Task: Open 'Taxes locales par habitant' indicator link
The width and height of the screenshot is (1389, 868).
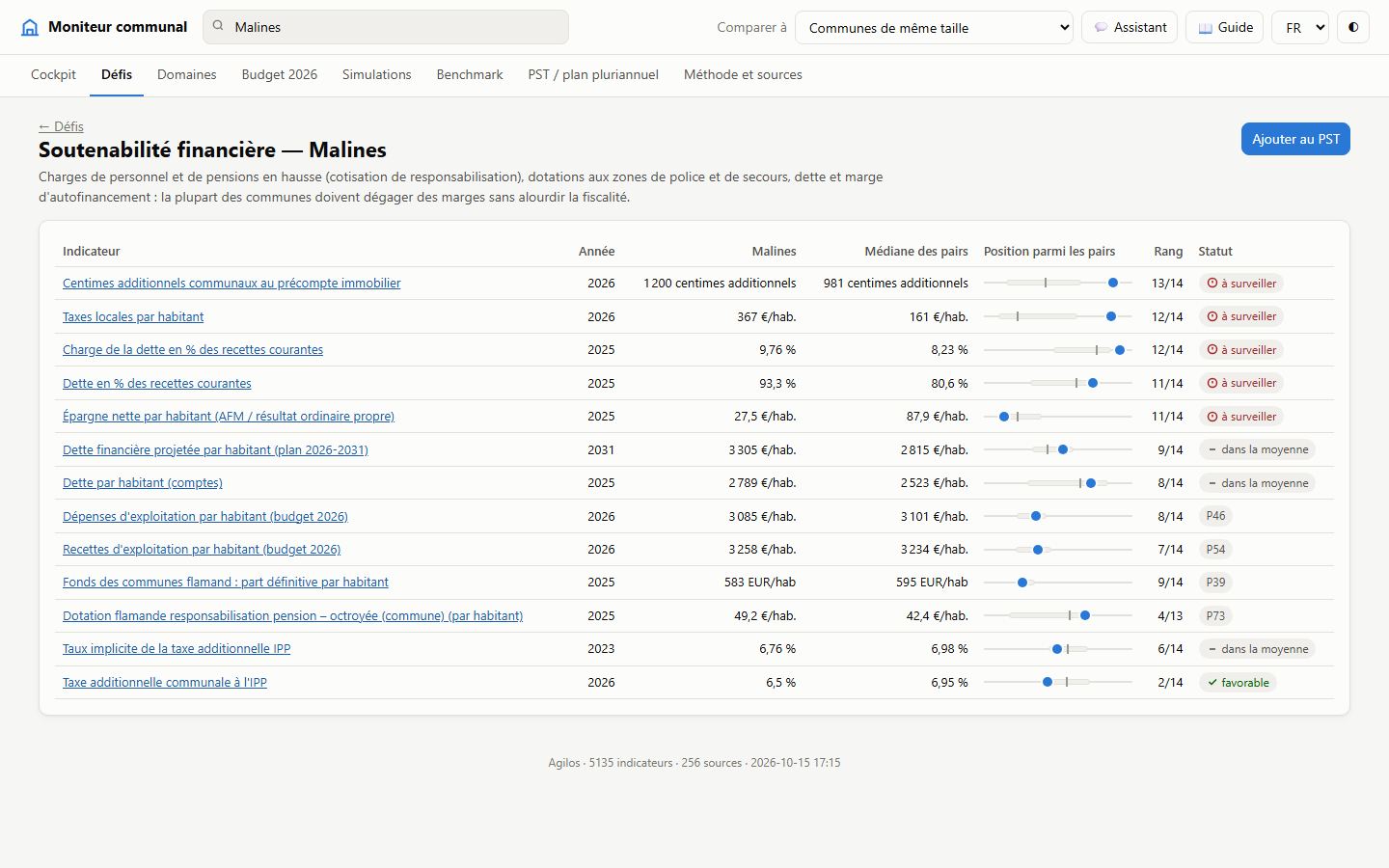Action: (x=133, y=316)
